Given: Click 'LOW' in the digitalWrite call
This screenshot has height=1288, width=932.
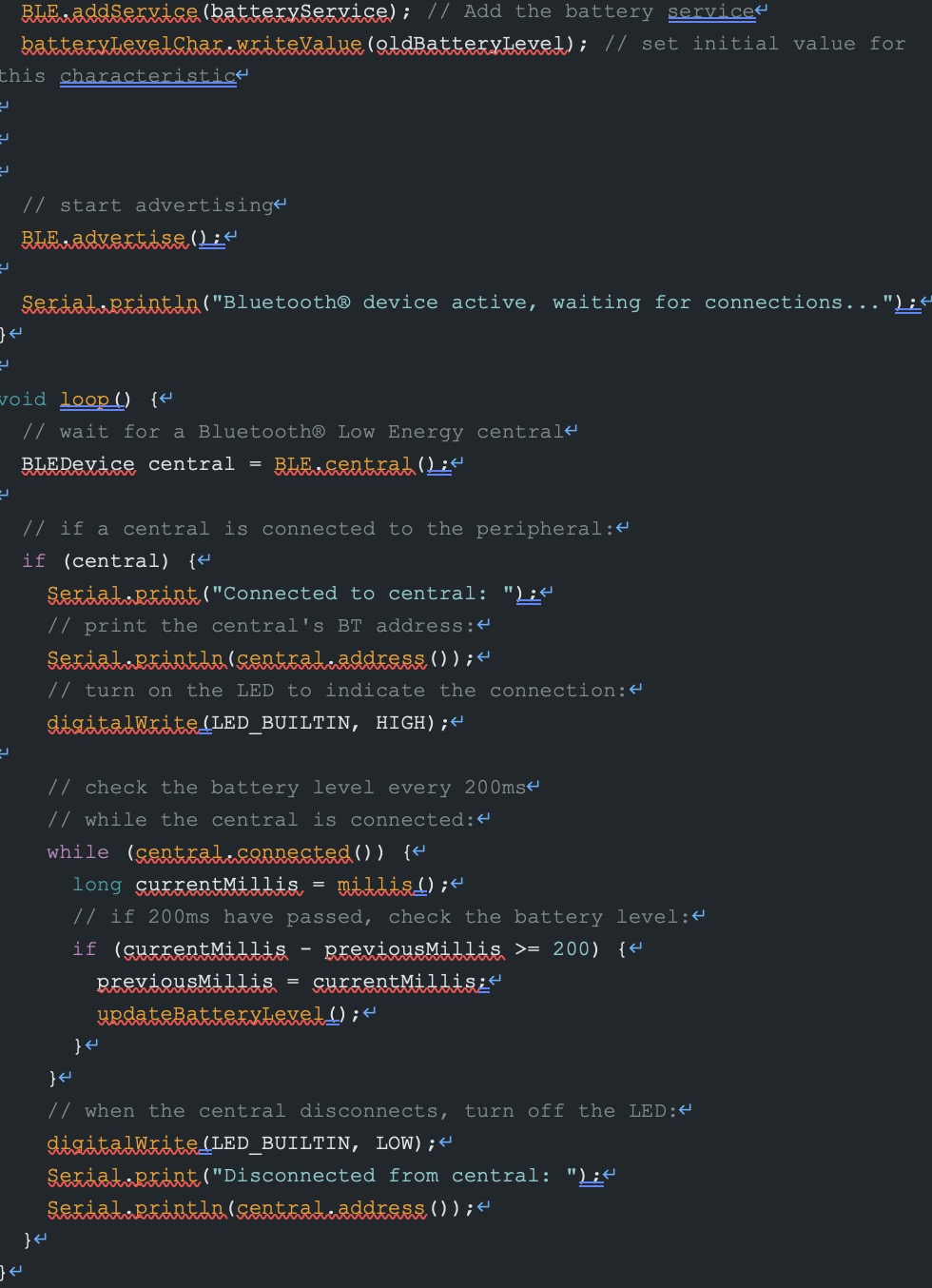Looking at the screenshot, I should (x=394, y=1143).
